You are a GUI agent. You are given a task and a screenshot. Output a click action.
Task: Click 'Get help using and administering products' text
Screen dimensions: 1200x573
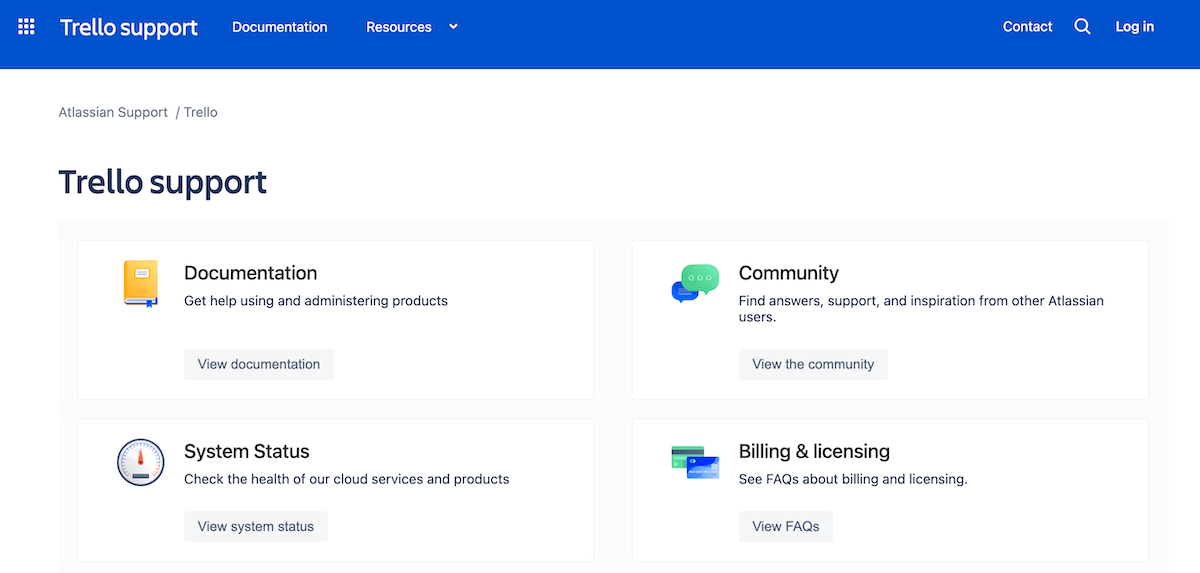[x=316, y=300]
